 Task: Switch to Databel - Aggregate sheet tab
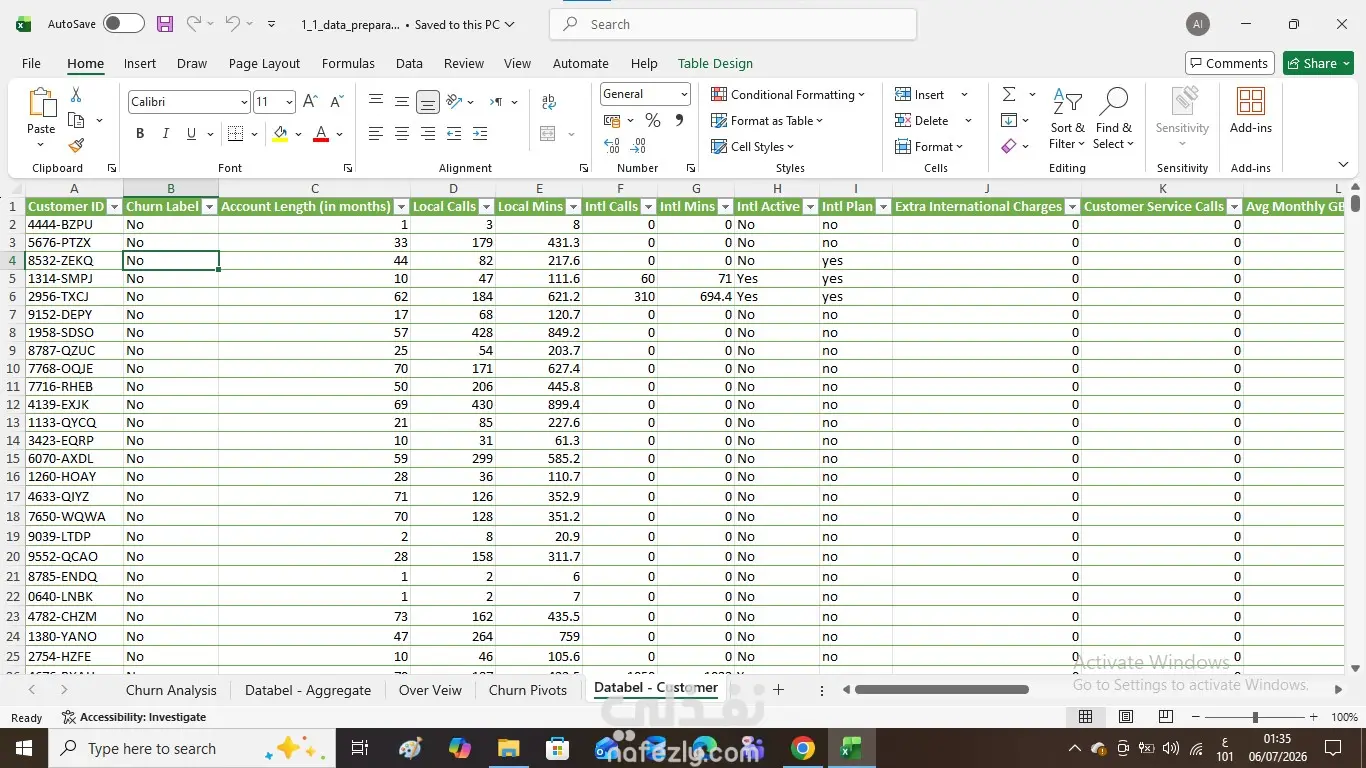(x=308, y=690)
